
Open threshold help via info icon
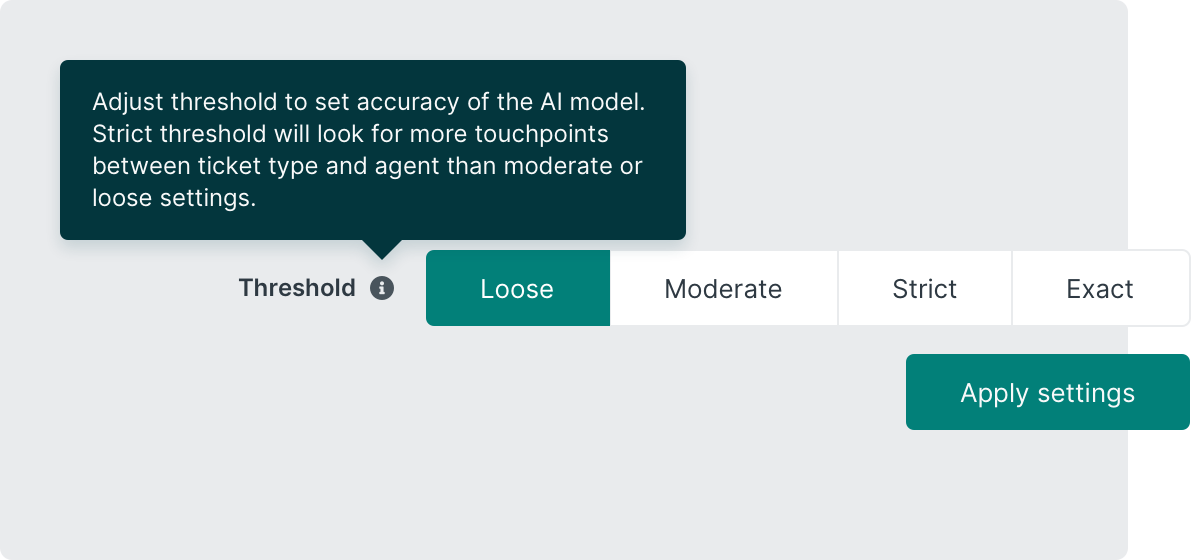pos(382,288)
